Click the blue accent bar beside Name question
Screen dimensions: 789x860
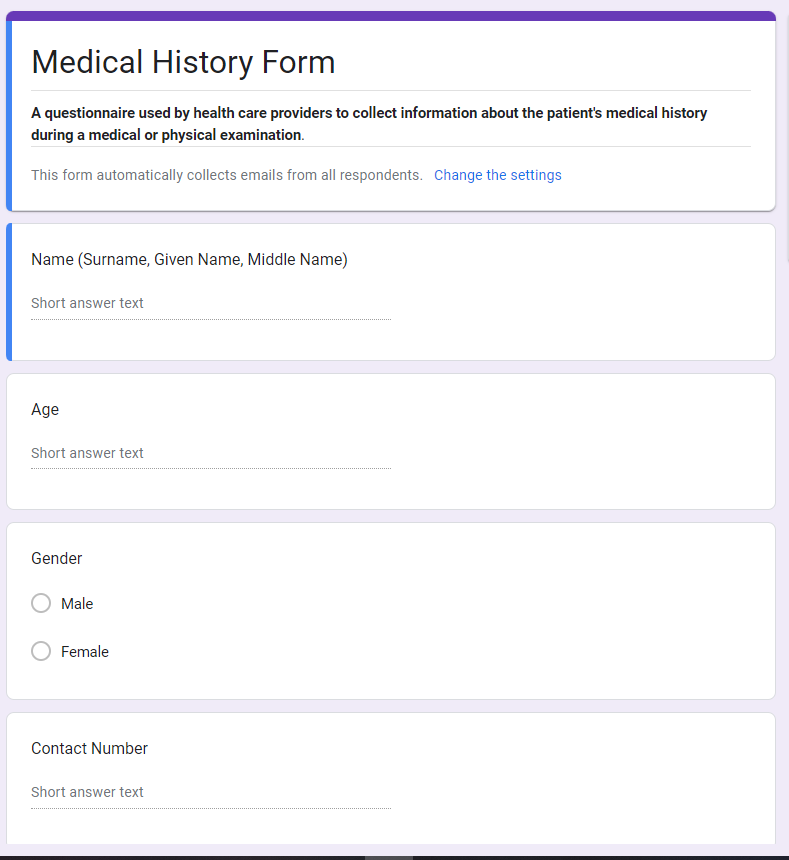coord(9,291)
